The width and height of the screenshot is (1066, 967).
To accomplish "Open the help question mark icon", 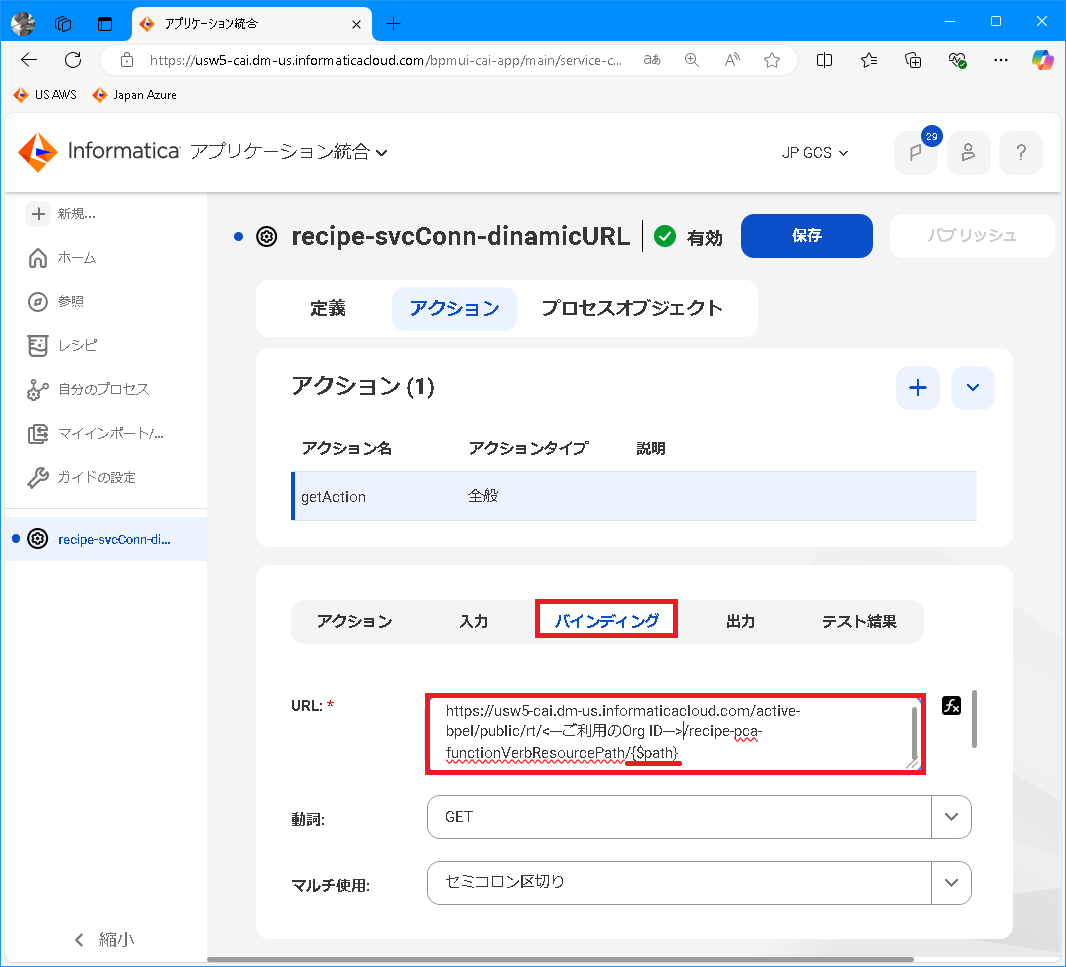I will (1020, 152).
